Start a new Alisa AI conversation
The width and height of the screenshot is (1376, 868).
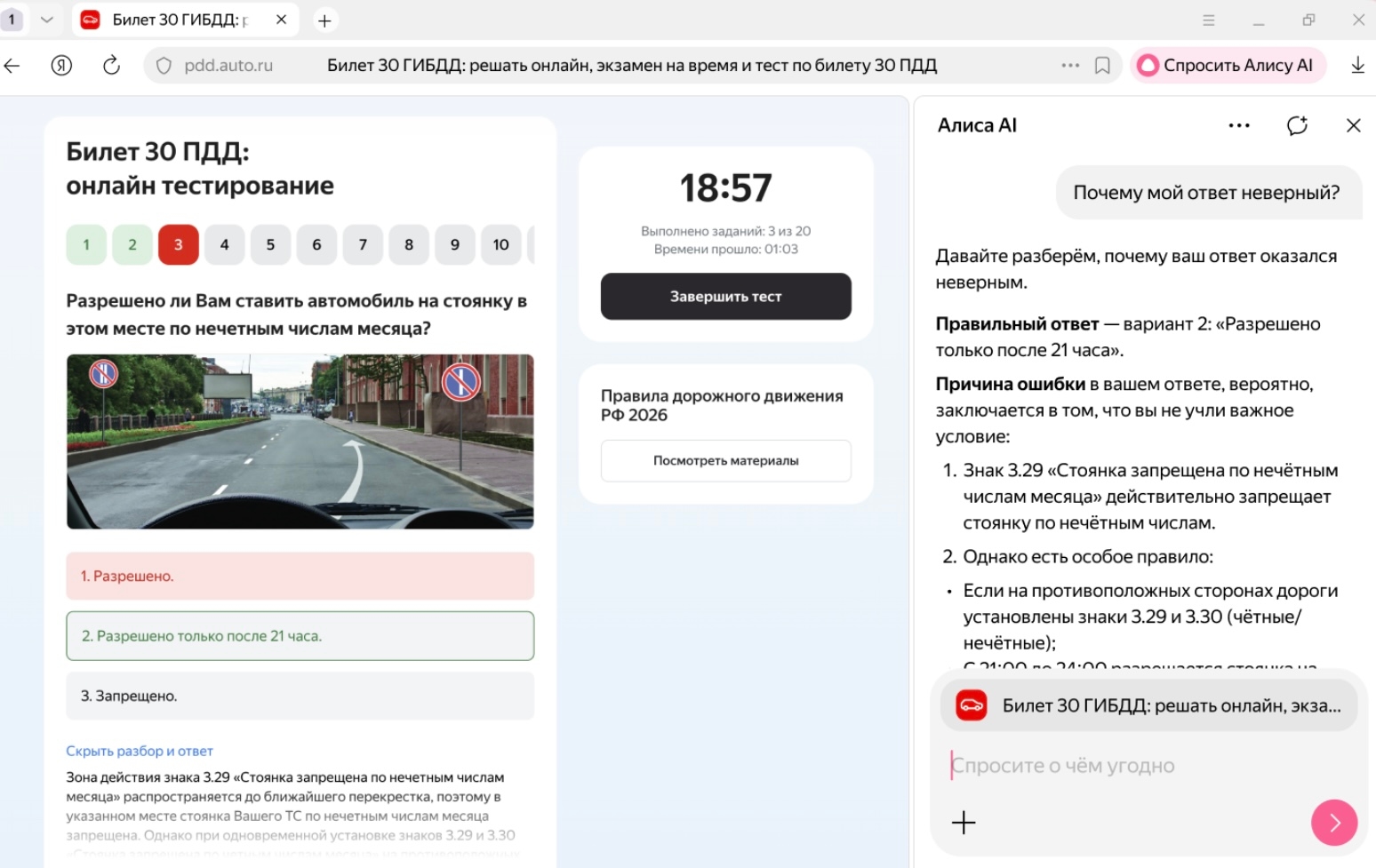click(1297, 125)
